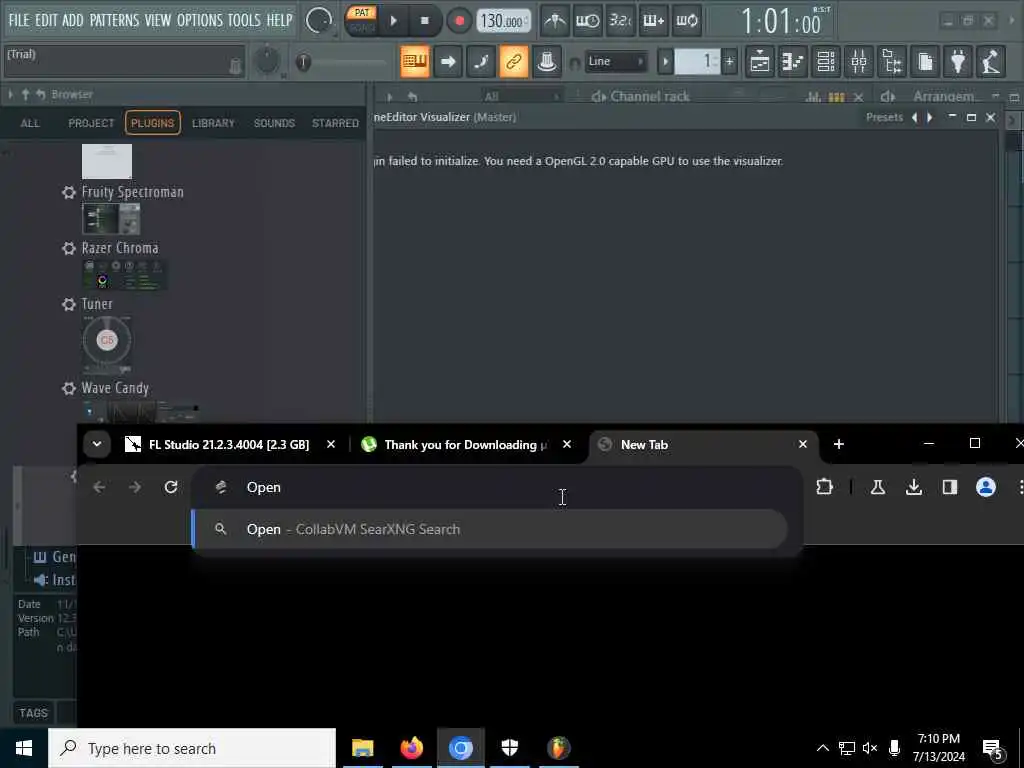Switch to FL Studio 21.2.3.4004 Chrome tab

pos(231,444)
